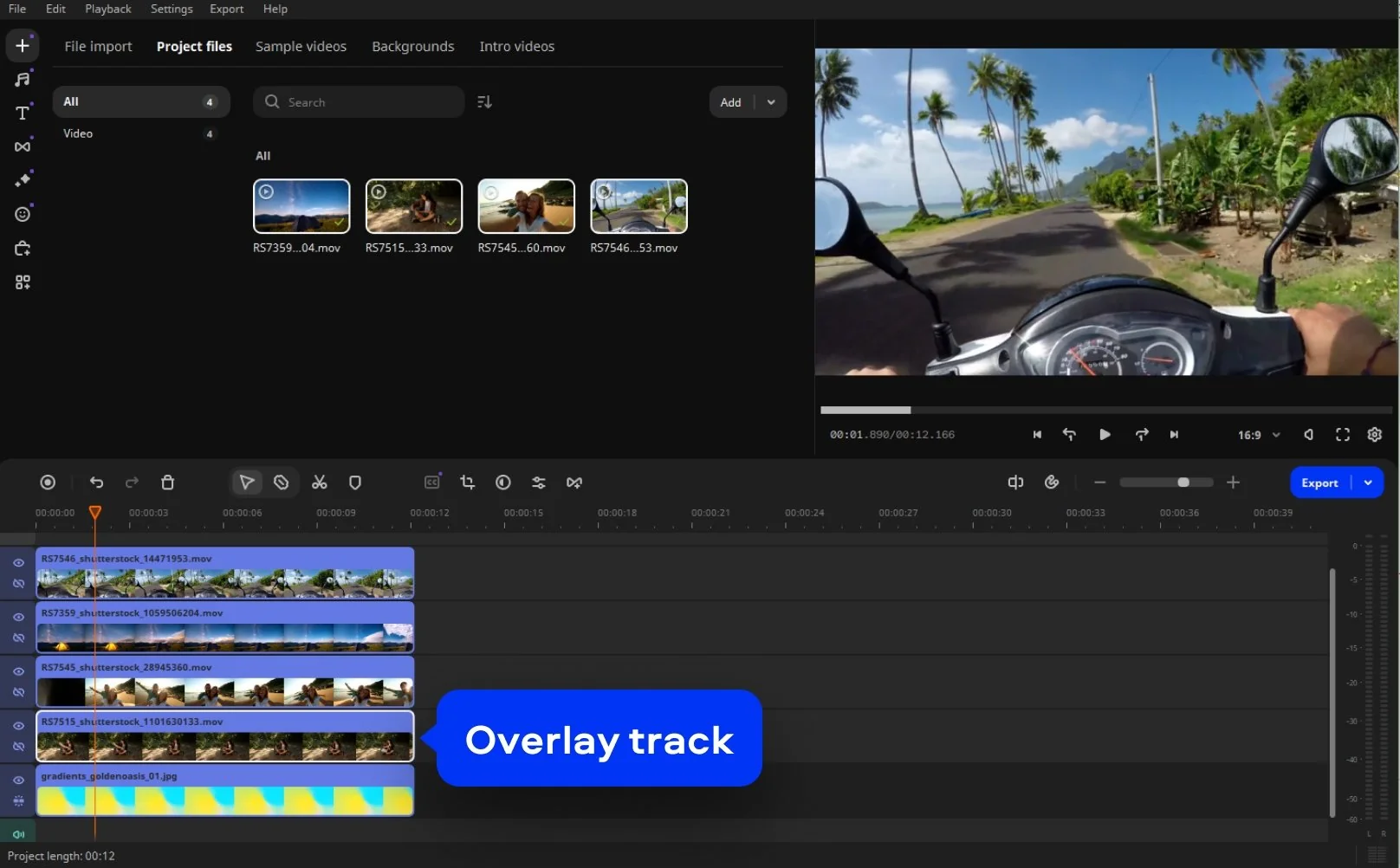This screenshot has height=868, width=1400.
Task: Hide the gradients_goldenoasis image track
Action: (x=18, y=781)
